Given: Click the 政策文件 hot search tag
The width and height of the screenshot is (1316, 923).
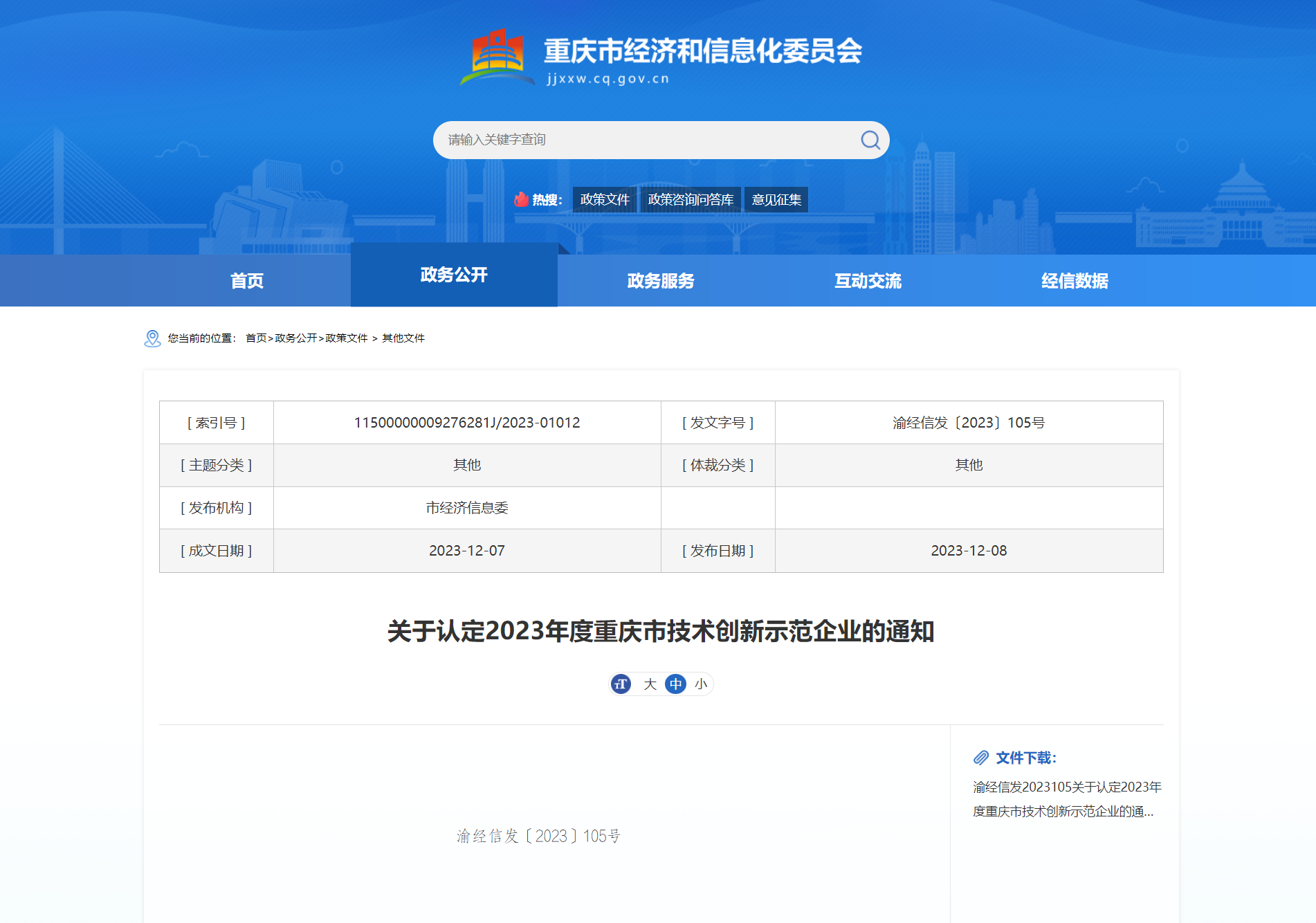Looking at the screenshot, I should click(604, 200).
